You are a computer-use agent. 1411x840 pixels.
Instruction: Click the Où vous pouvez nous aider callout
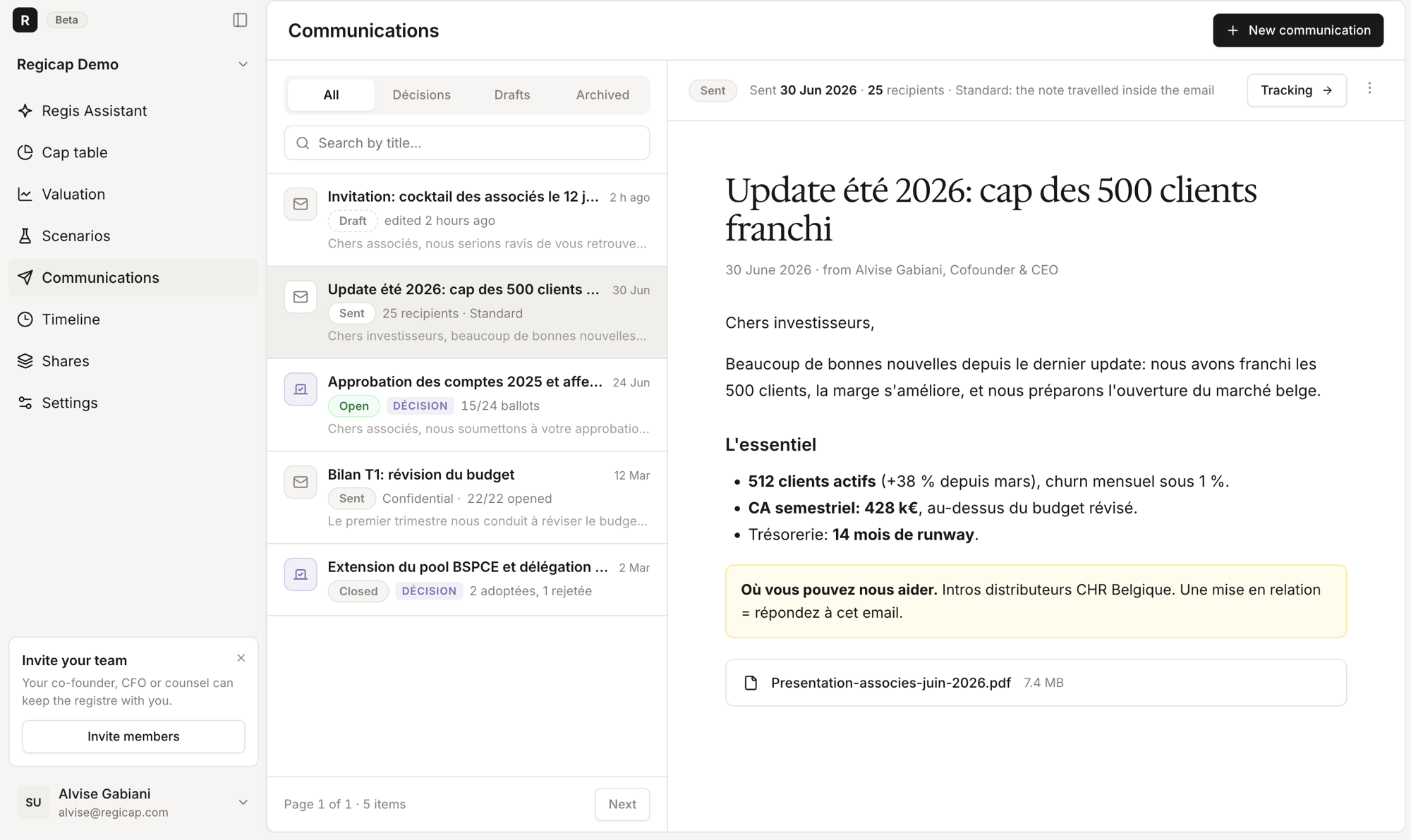pos(1036,601)
